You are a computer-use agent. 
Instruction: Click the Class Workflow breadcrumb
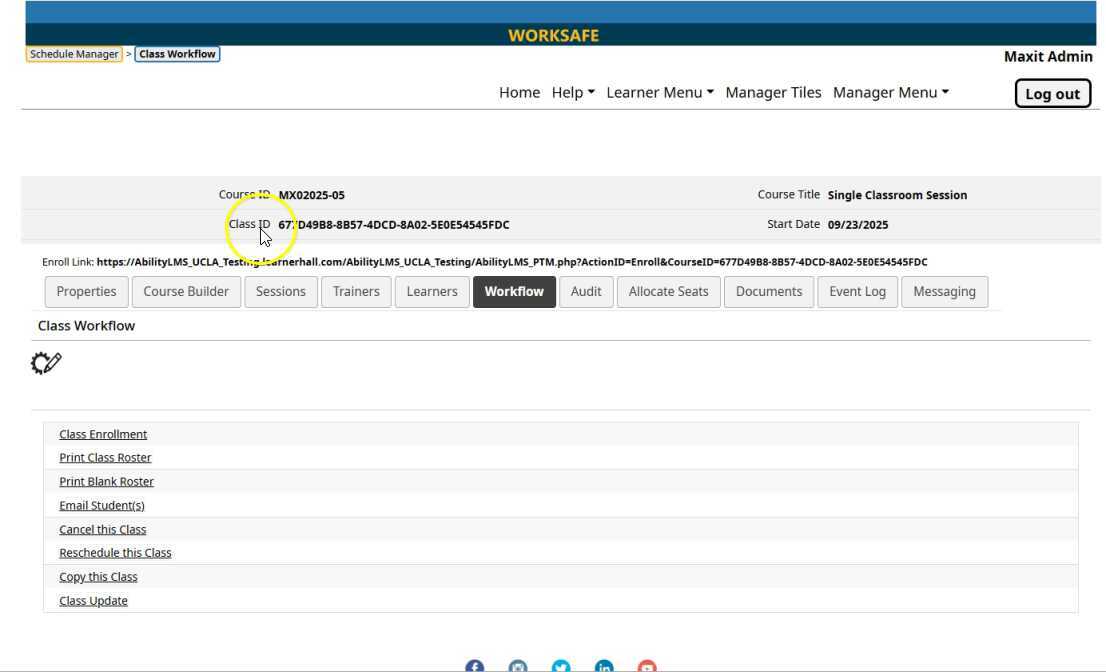pyautogui.click(x=177, y=54)
